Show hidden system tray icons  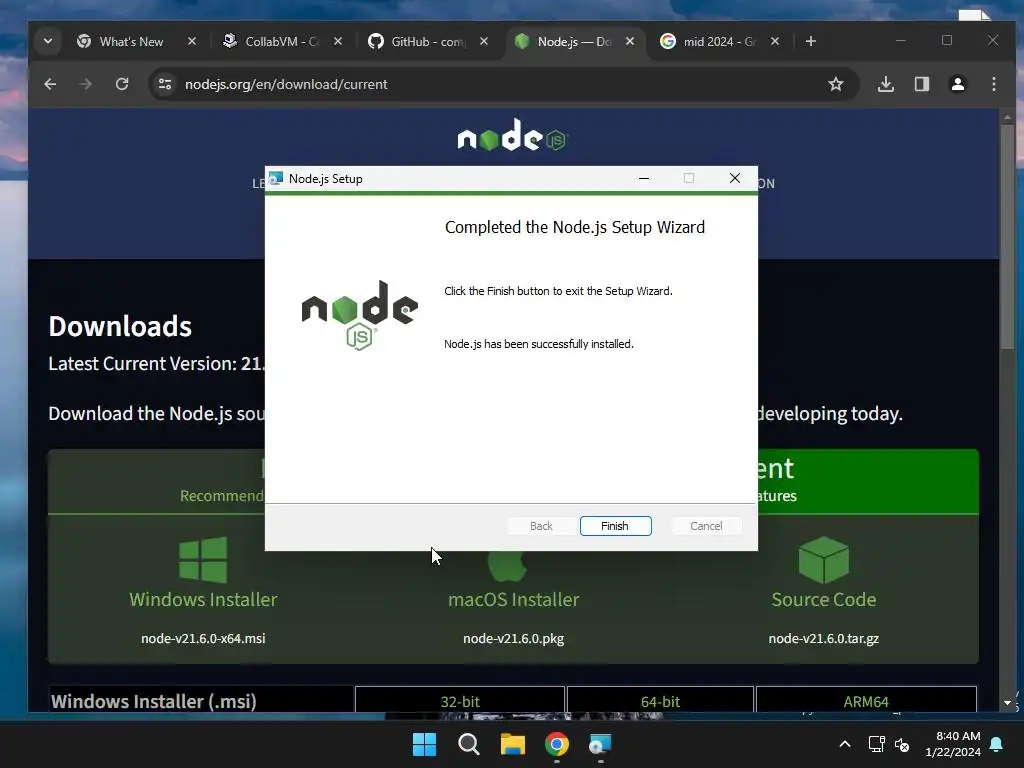pyautogui.click(x=844, y=744)
